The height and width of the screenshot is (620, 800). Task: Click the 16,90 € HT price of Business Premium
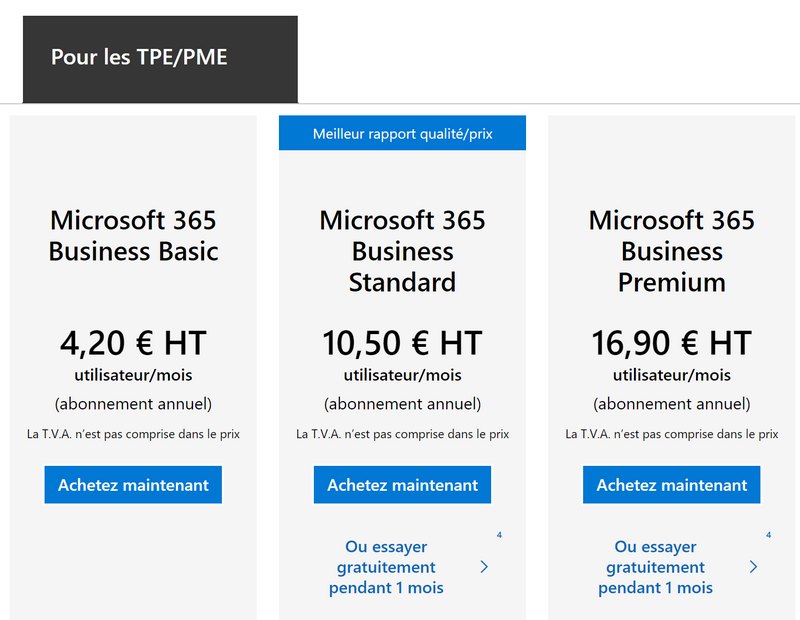tap(671, 343)
